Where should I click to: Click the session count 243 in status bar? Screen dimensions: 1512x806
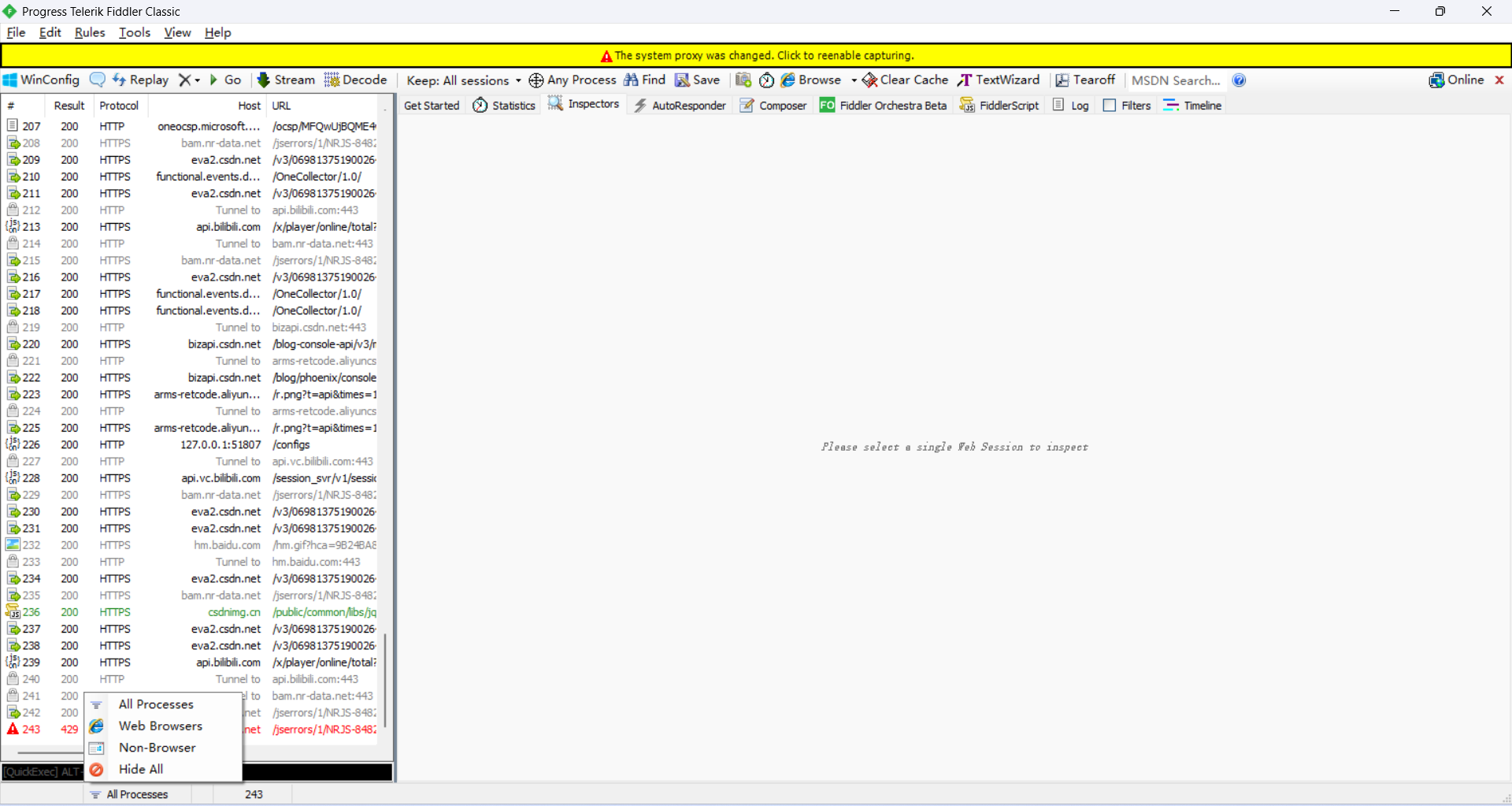click(x=254, y=794)
